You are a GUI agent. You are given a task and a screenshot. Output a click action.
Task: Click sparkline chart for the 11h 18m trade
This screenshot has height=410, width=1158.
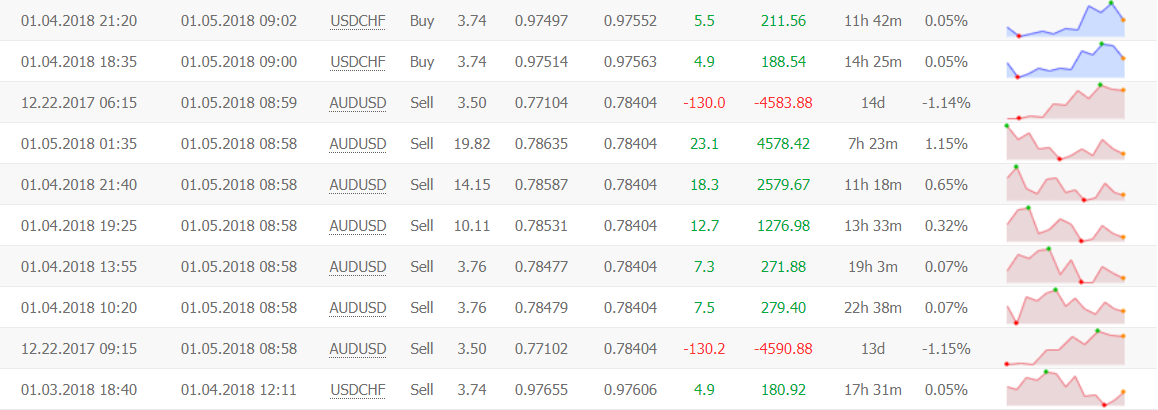pyautogui.click(x=1065, y=185)
